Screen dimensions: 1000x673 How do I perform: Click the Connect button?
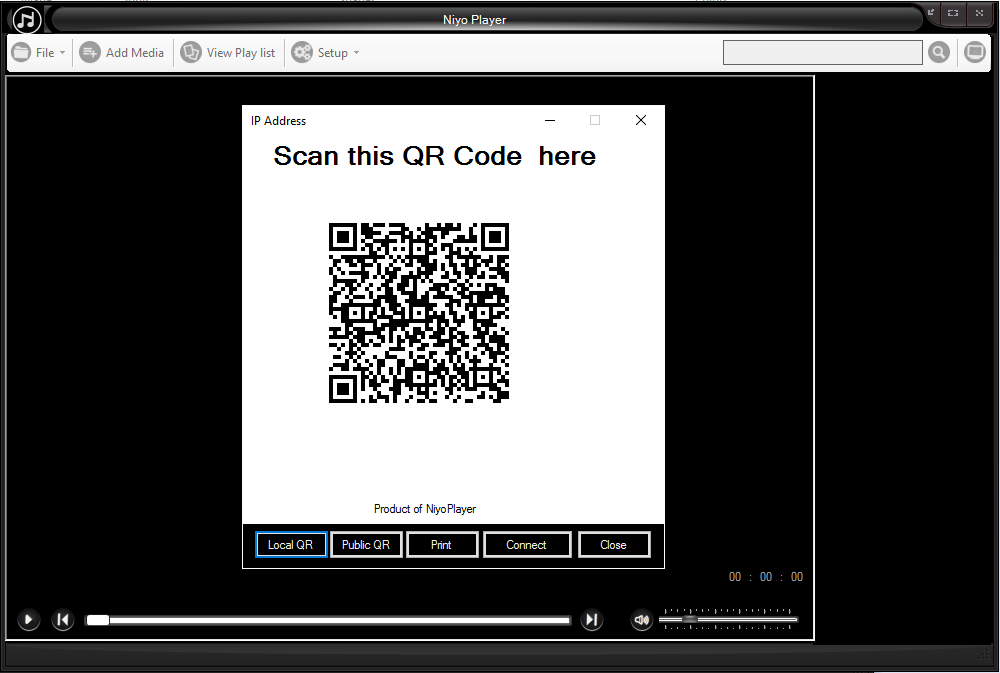tap(527, 545)
